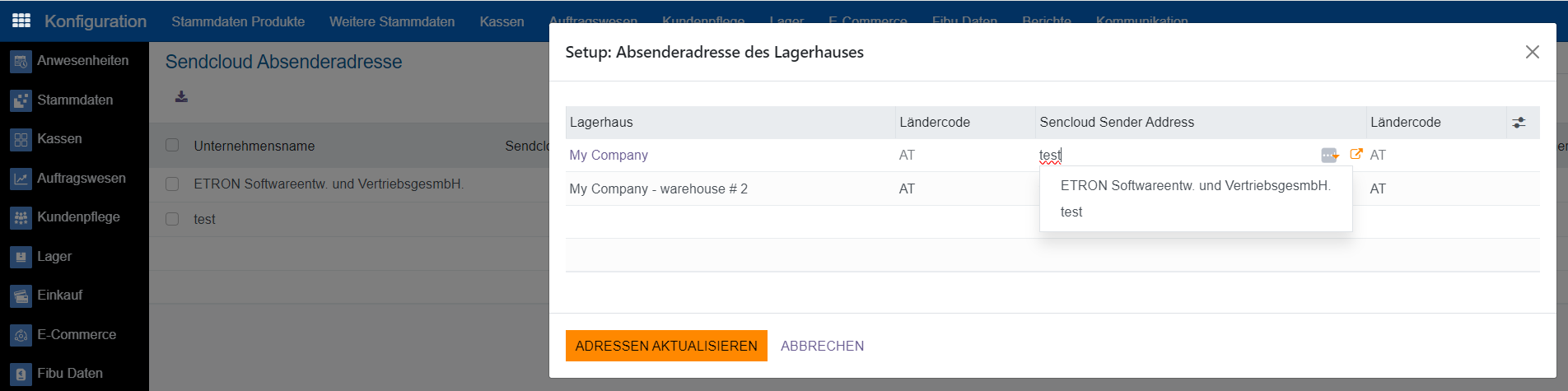Open the My Company warehouse link
This screenshot has height=391, width=1568.
609,155
